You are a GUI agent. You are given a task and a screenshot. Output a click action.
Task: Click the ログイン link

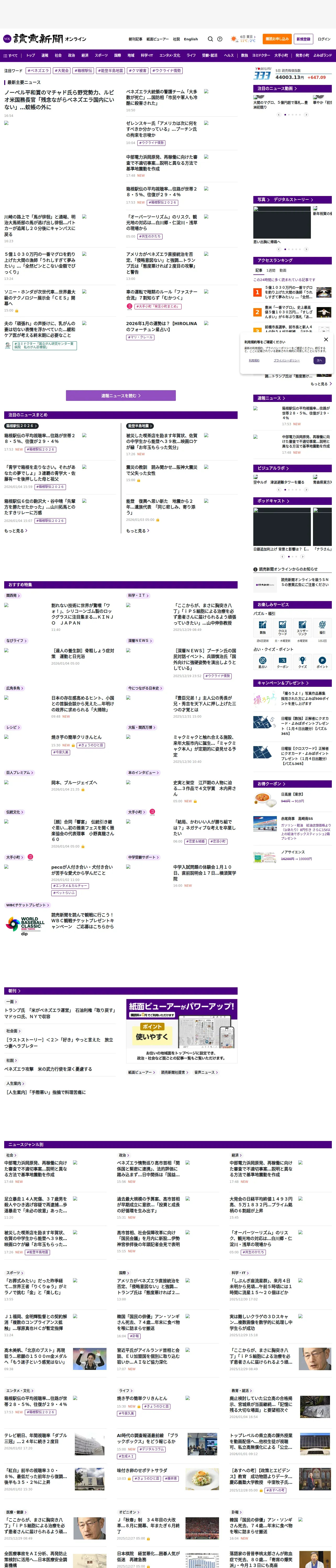[324, 39]
